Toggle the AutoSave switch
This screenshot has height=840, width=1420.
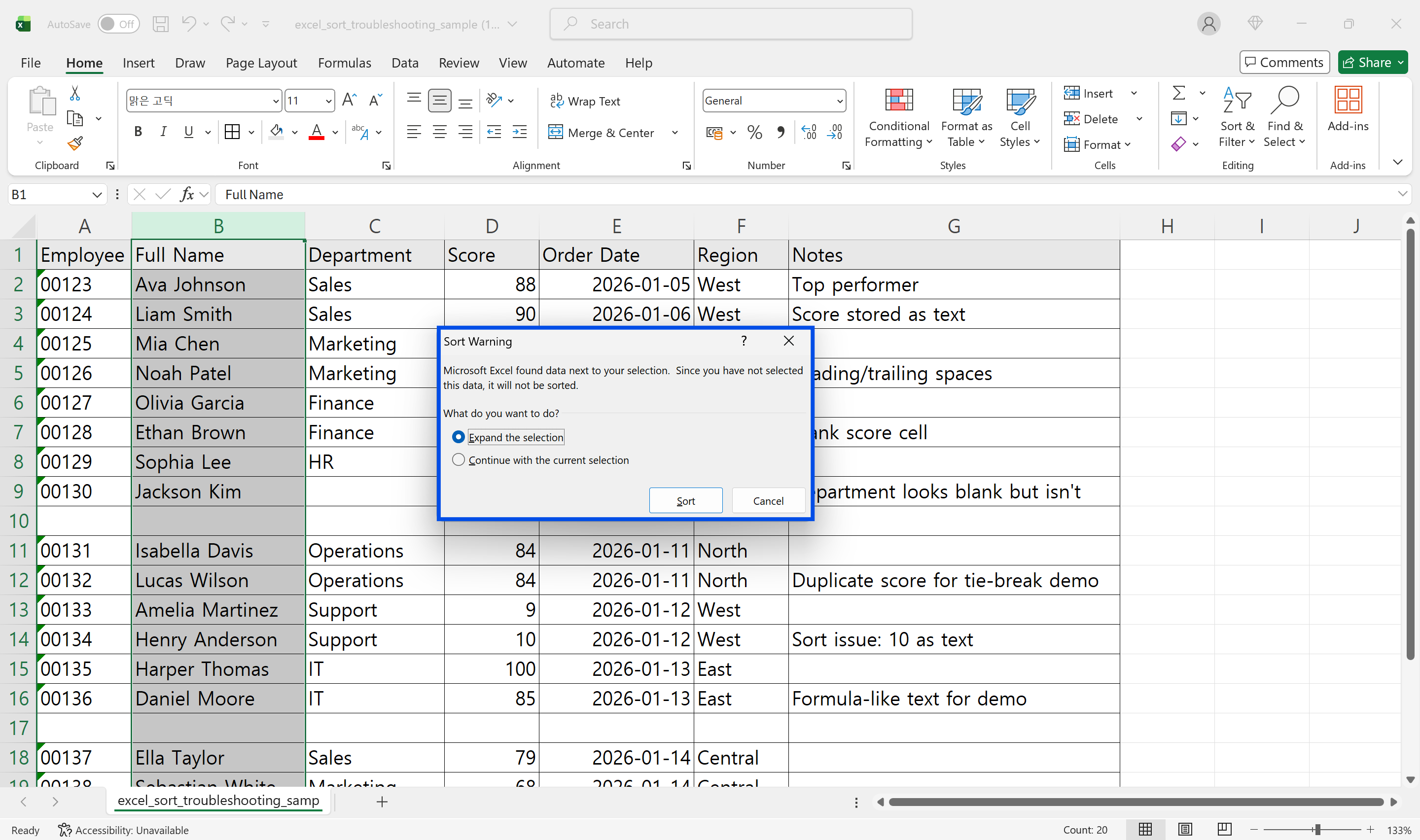pyautogui.click(x=118, y=24)
